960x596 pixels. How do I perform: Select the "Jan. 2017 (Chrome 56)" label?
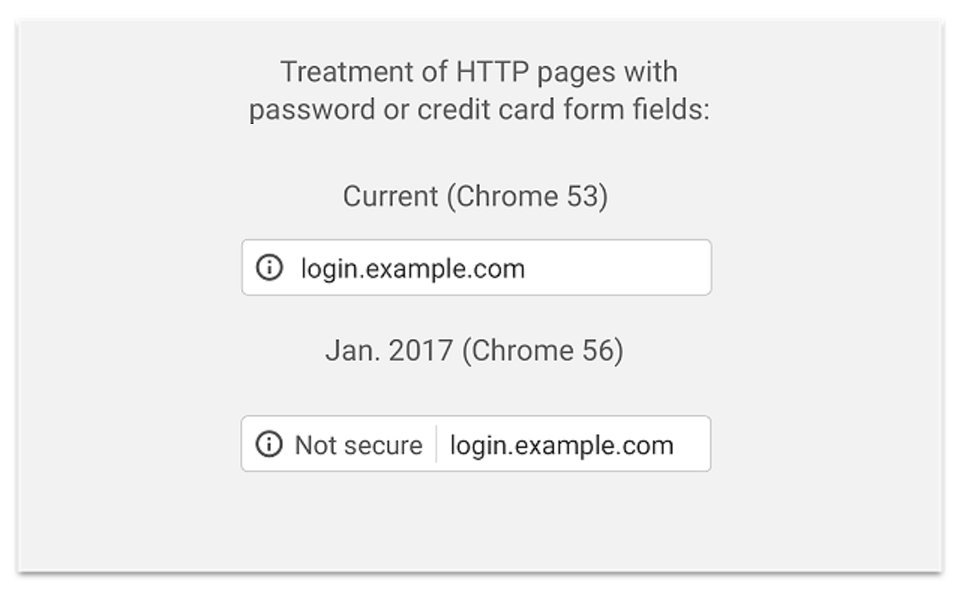tap(474, 351)
